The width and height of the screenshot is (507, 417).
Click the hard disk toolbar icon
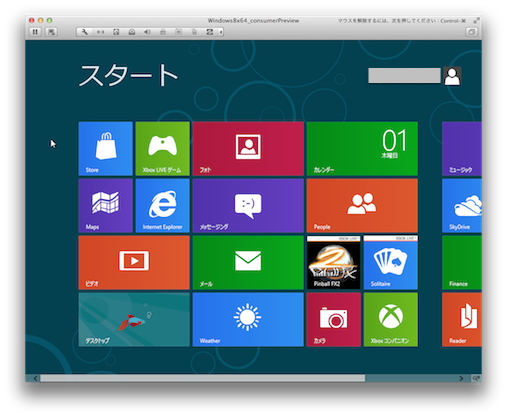[116, 32]
